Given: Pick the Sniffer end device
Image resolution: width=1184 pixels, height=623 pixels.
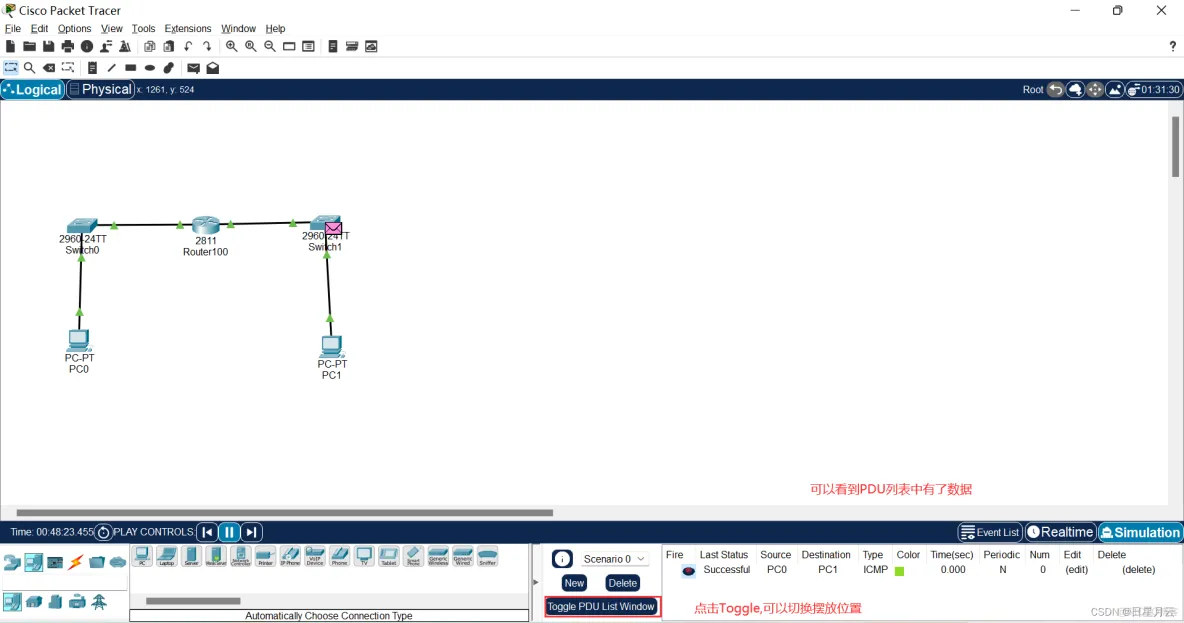Looking at the screenshot, I should point(488,557).
